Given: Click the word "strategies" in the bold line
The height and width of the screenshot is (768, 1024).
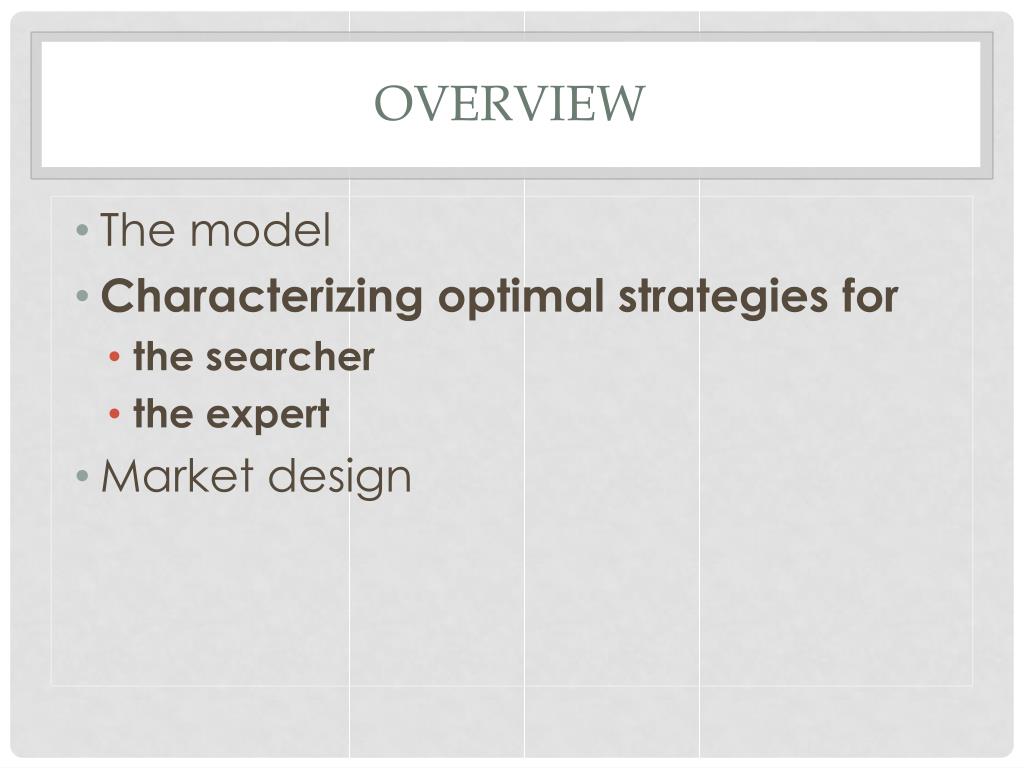Looking at the screenshot, I should click(722, 296).
